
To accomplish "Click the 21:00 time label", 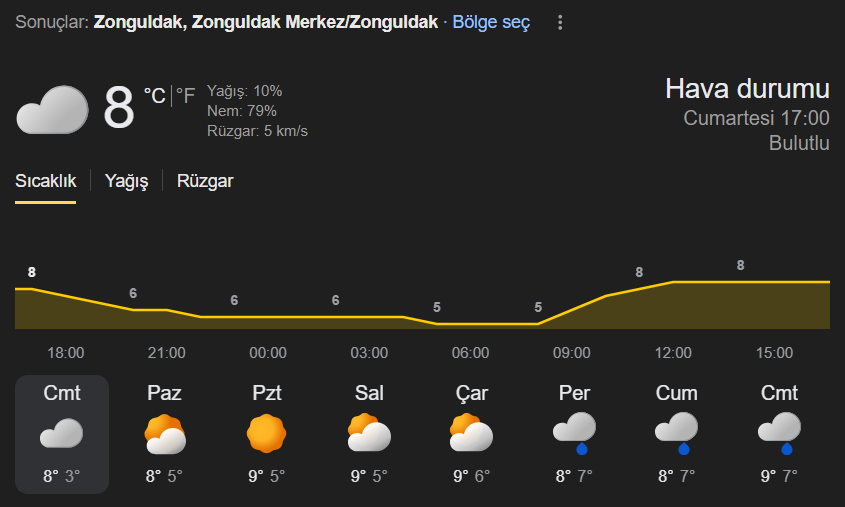I will coord(166,353).
